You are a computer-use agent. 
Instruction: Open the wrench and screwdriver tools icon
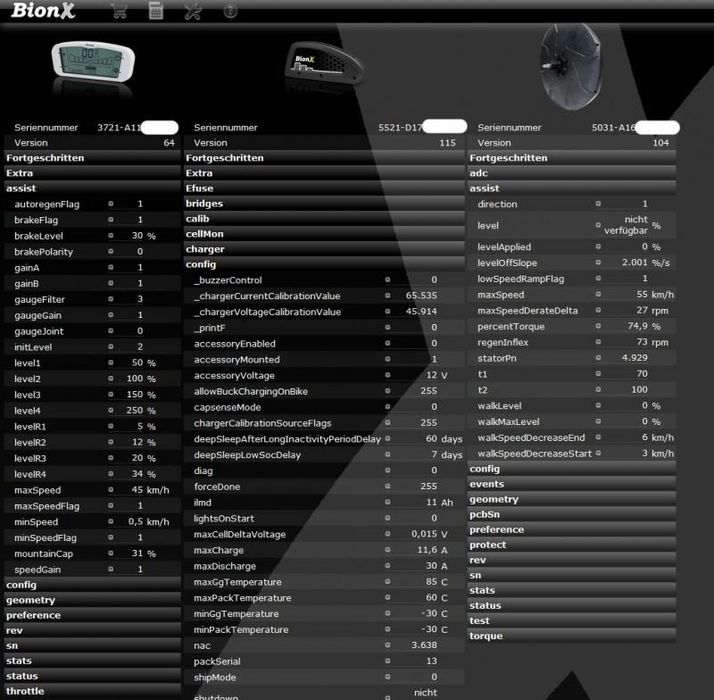pyautogui.click(x=193, y=11)
